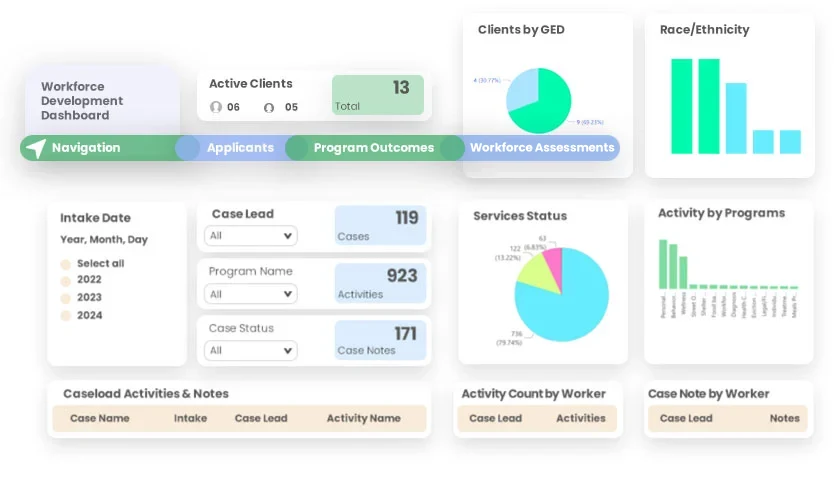Click the 119 Cases card

tap(380, 226)
